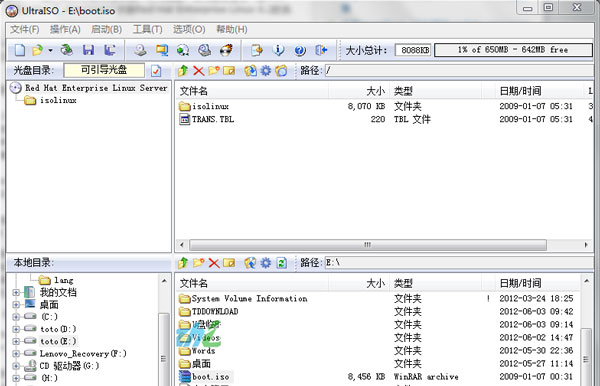Viewport: 600px width, 386px height.
Task: Open the 文件(F) menu
Action: 24,29
